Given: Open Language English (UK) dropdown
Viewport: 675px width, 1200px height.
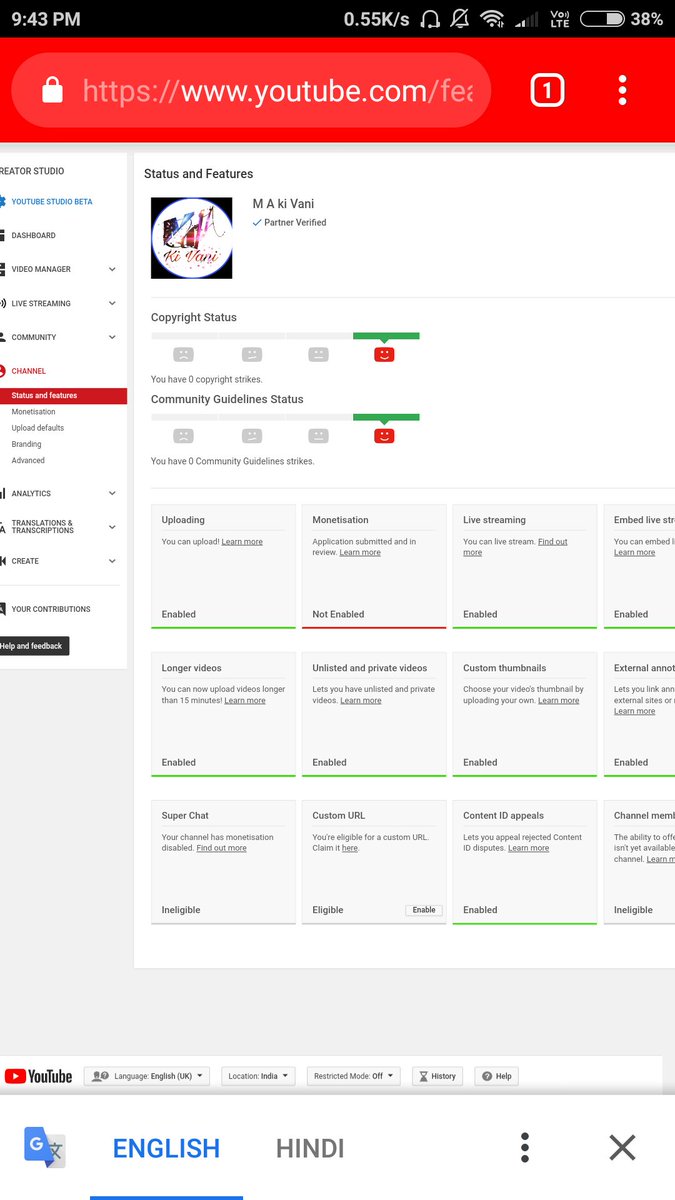Looking at the screenshot, I should 147,1076.
